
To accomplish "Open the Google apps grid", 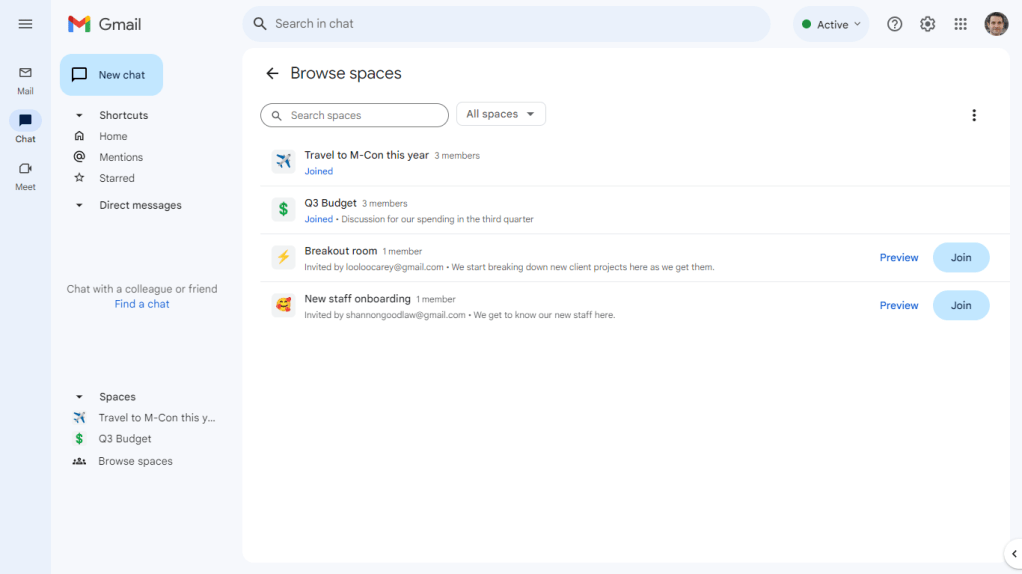I will pyautogui.click(x=960, y=24).
